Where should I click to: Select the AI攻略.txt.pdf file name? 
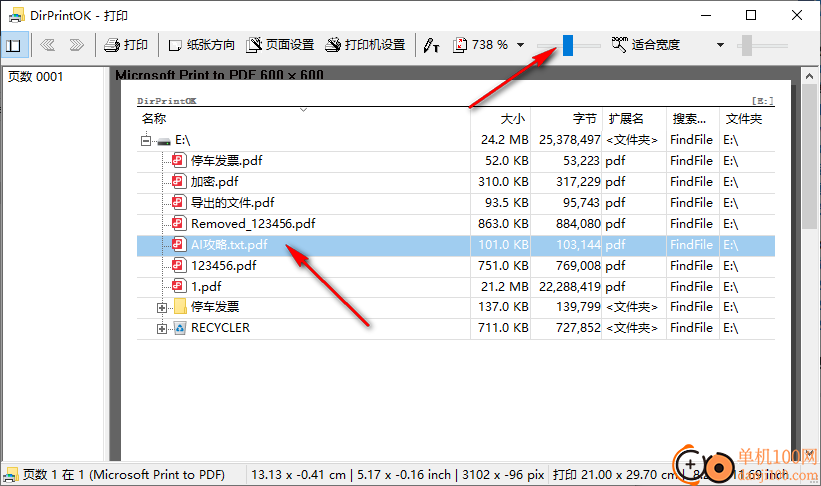tap(229, 245)
